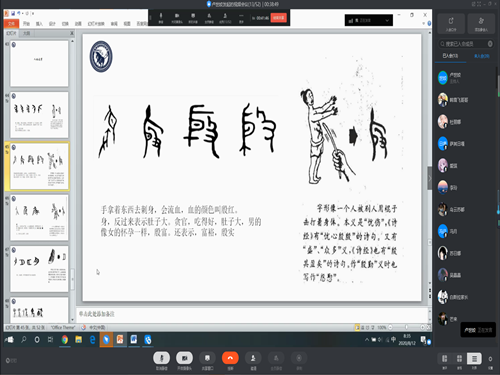This screenshot has width=500, height=375.
Task: Switch to grid layout view icon
Action: click(x=459, y=359)
